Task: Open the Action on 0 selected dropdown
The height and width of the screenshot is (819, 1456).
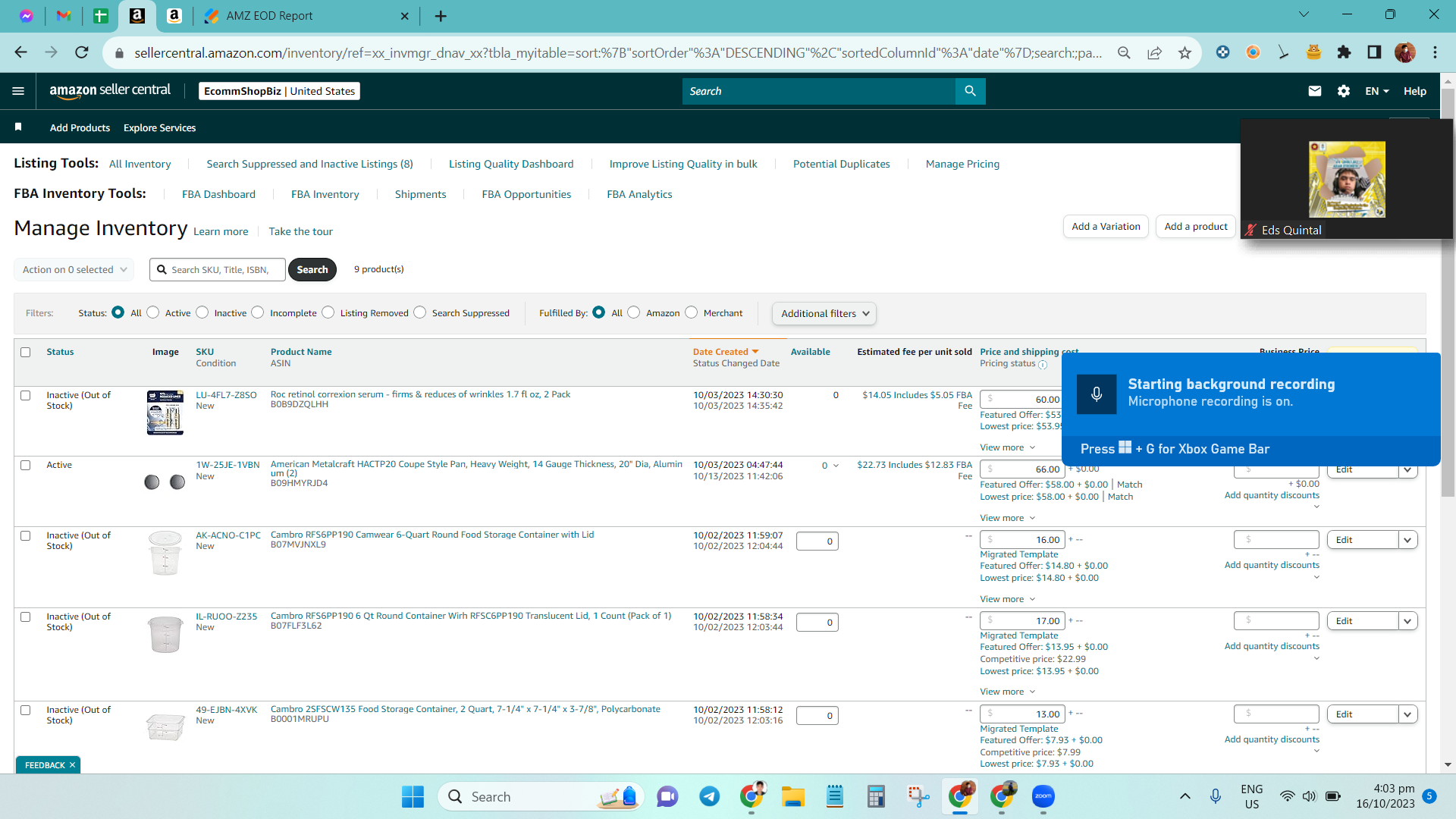Action: (x=74, y=269)
